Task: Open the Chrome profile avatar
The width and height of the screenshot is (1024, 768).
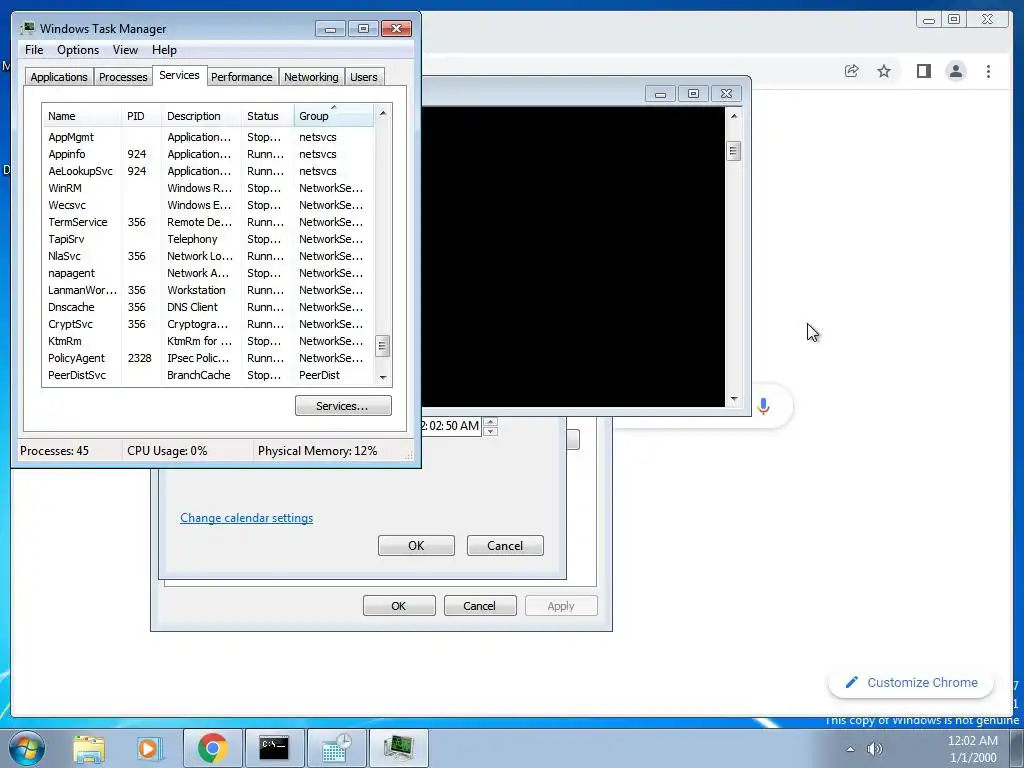Action: click(955, 71)
